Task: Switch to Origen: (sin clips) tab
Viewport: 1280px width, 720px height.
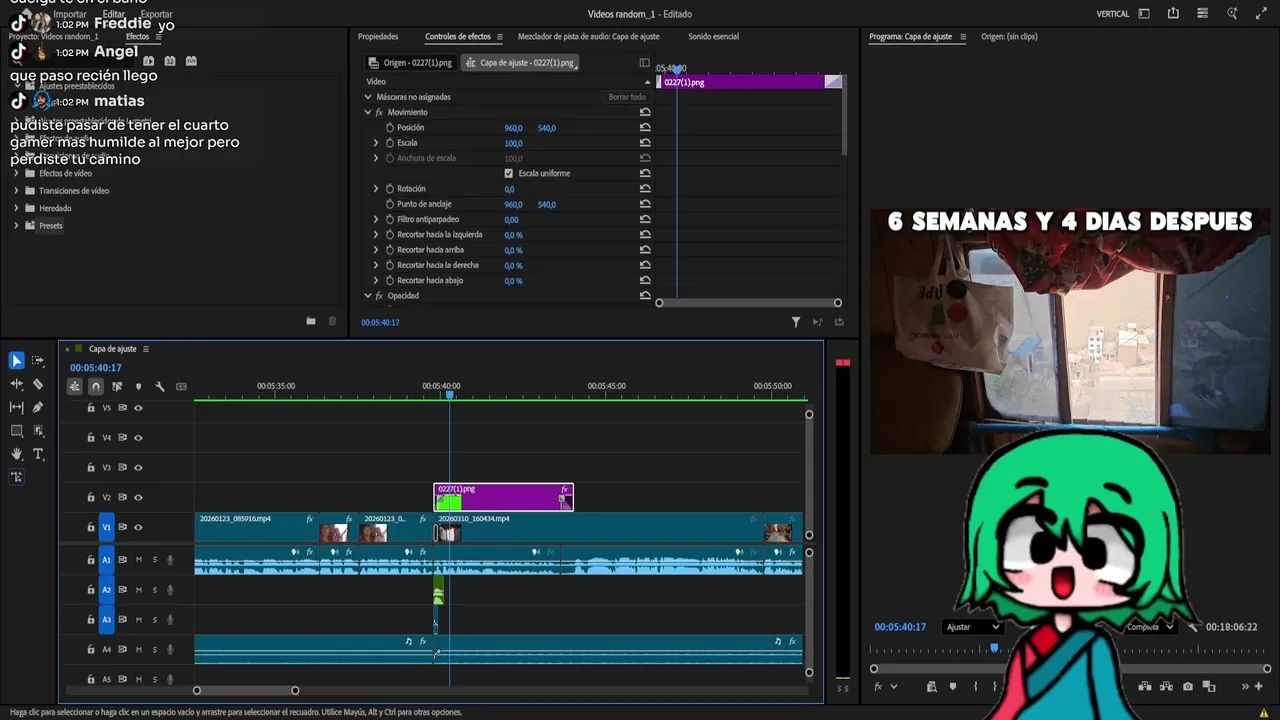Action: point(1009,37)
